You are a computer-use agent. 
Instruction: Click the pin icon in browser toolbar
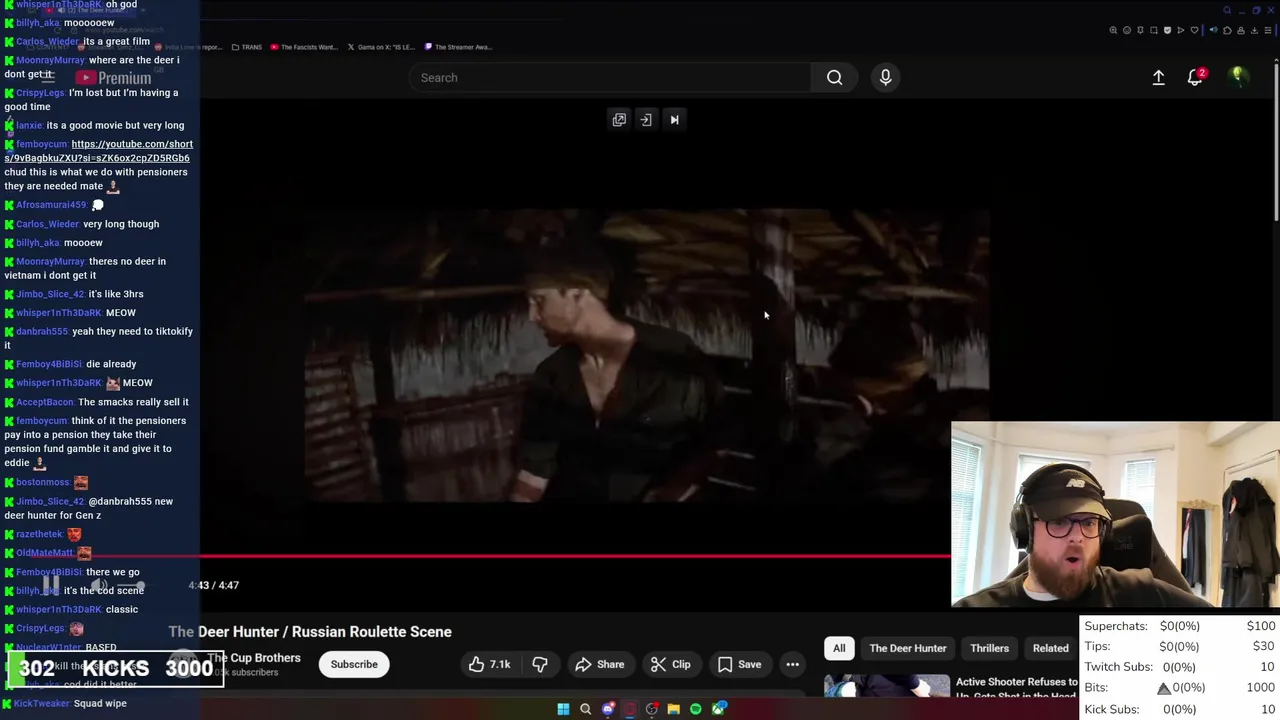(1140, 30)
